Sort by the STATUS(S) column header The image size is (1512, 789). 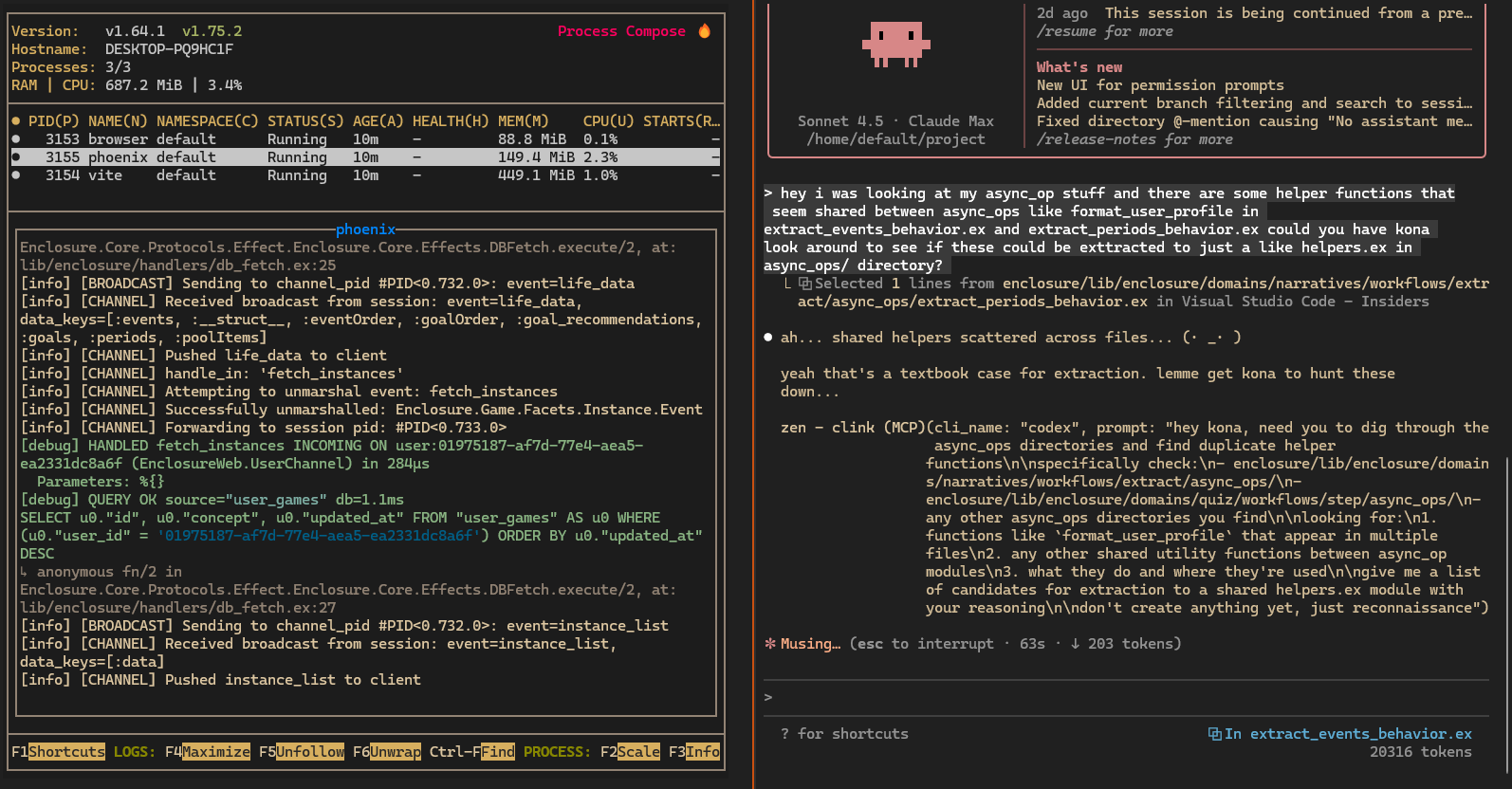[x=305, y=121]
